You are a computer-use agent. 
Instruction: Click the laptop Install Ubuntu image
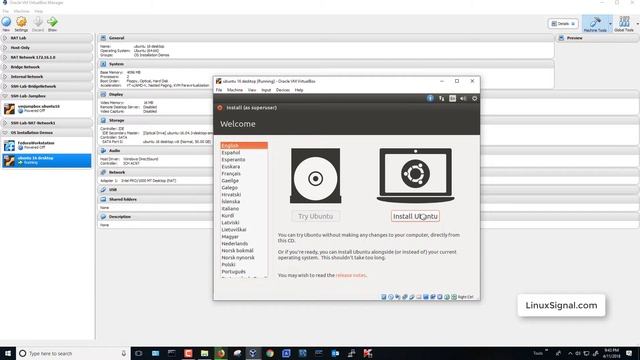tap(416, 176)
